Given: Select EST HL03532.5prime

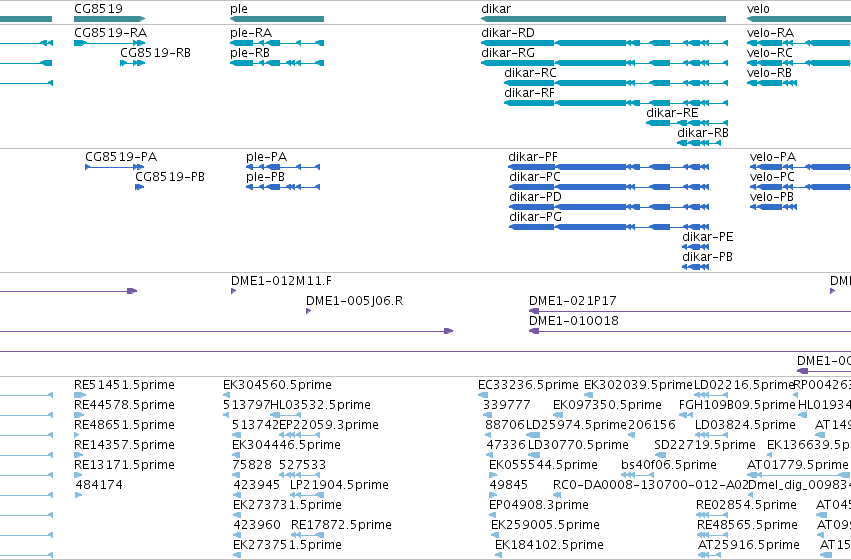Looking at the screenshot, I should coord(285,415).
